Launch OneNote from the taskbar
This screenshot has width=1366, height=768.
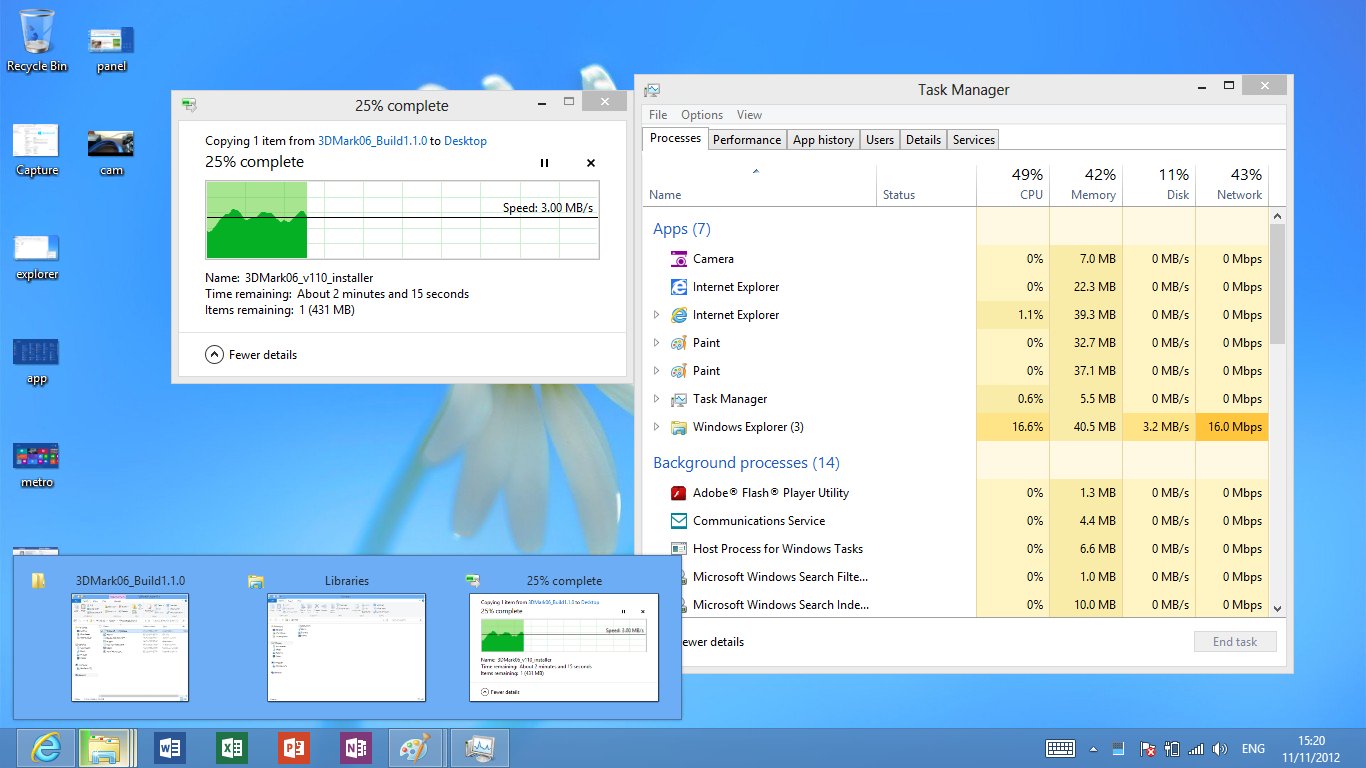pyautogui.click(x=355, y=748)
